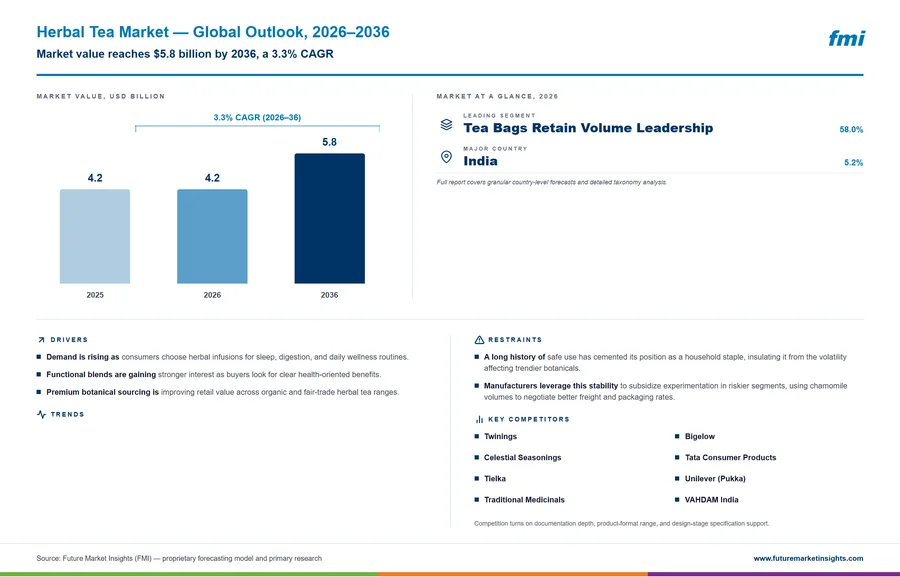Image resolution: width=900 pixels, height=577 pixels.
Task: Click 'MARKET AT A GLANCE, 2026' label
Action: tap(497, 96)
